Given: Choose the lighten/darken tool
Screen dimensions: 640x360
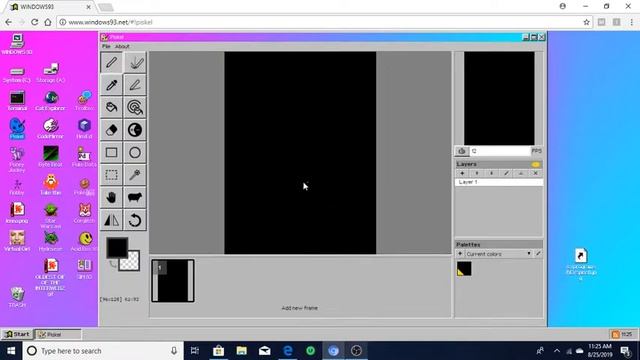Looking at the screenshot, I should point(135,130).
